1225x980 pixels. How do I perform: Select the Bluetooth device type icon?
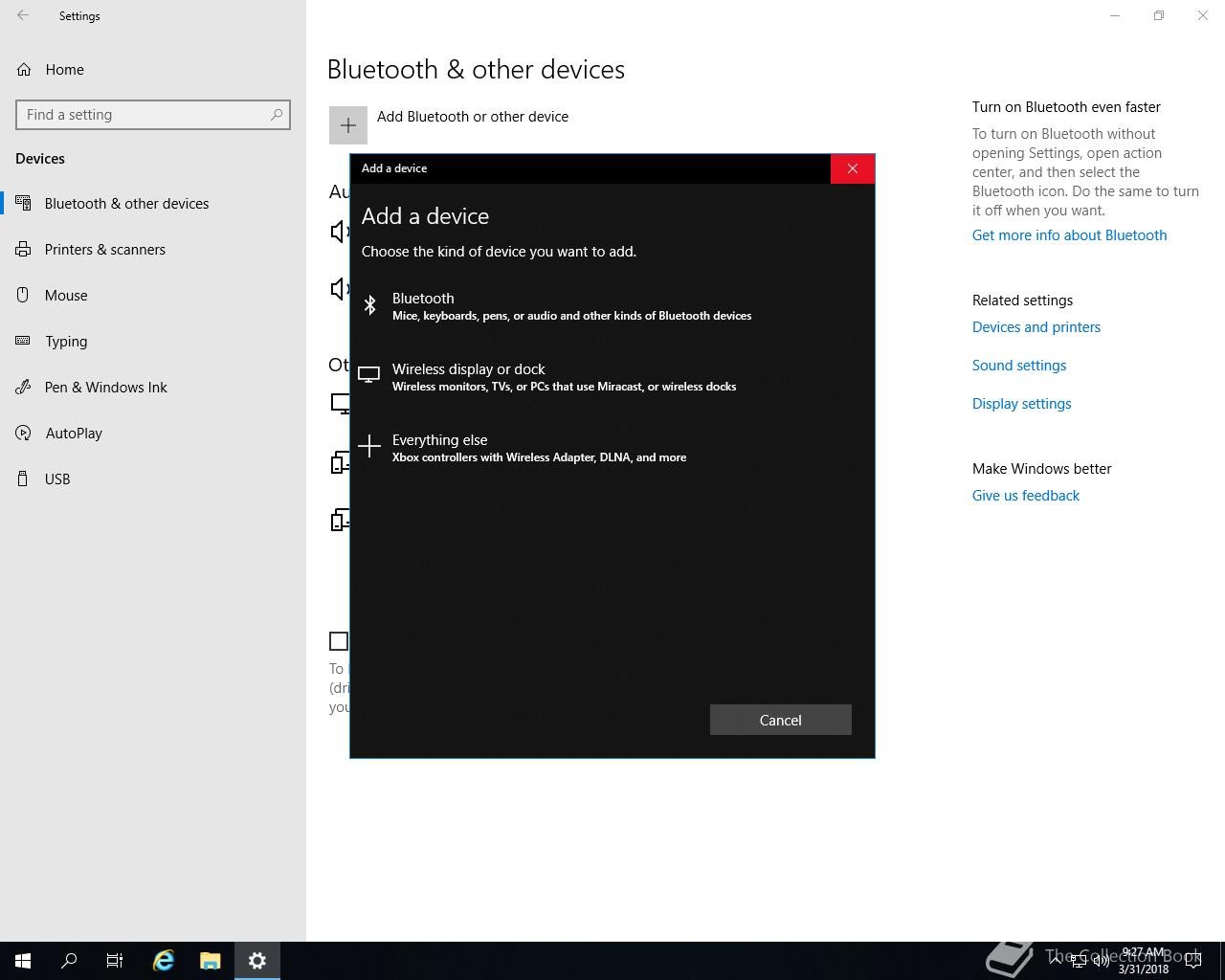point(369,305)
